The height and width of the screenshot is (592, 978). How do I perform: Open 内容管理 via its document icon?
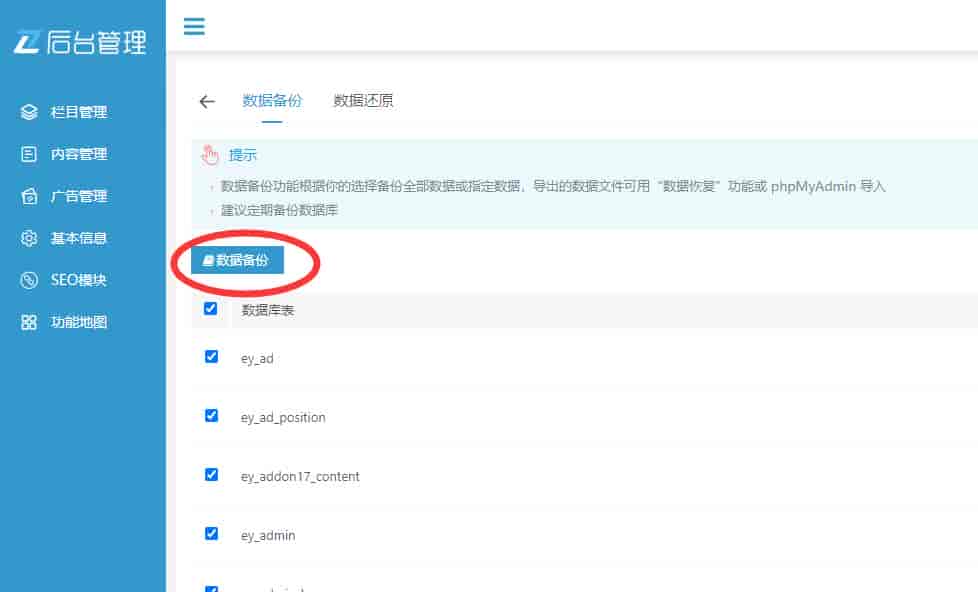[28, 154]
